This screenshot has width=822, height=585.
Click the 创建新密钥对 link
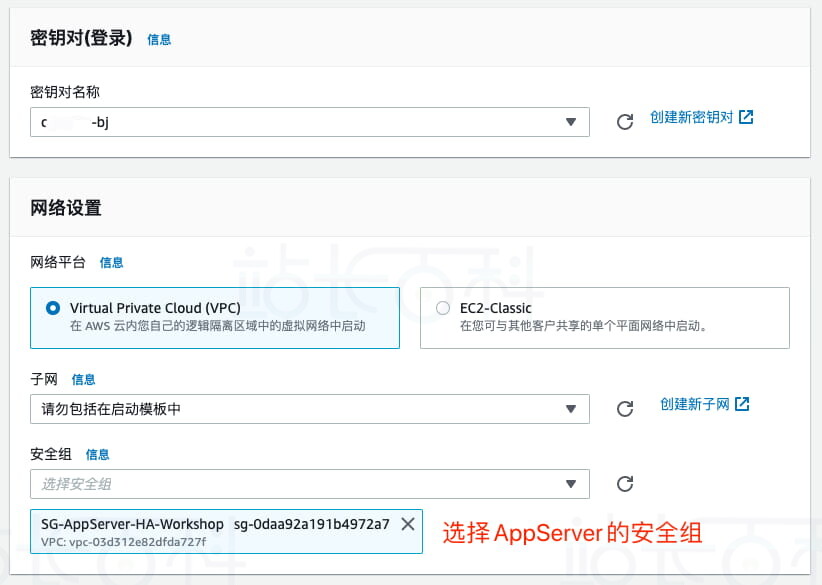692,117
